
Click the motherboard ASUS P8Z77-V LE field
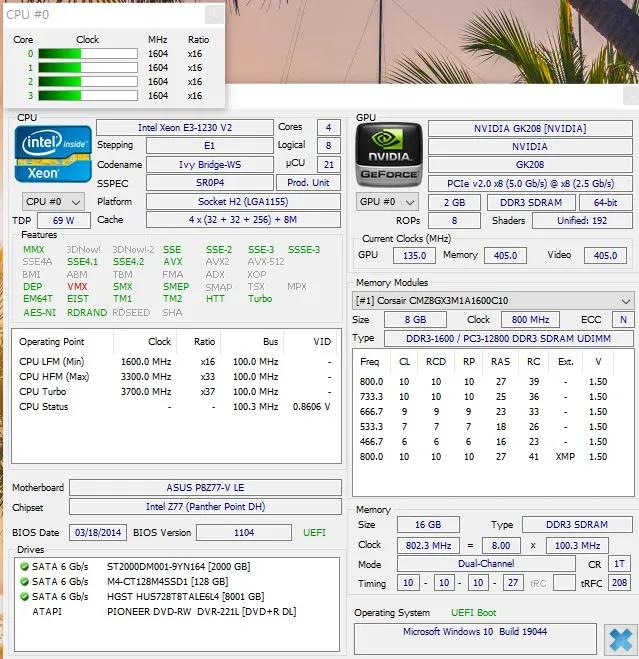(x=205, y=488)
